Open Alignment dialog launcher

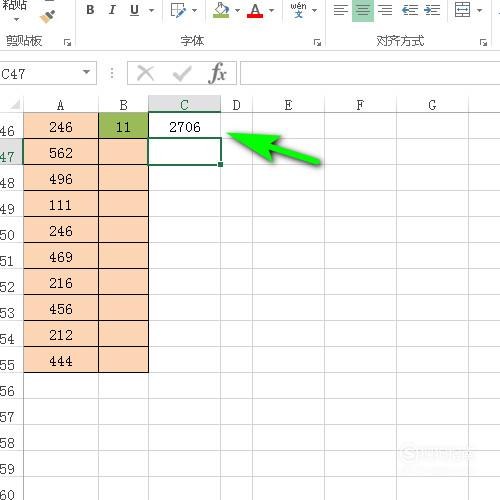[x=483, y=43]
